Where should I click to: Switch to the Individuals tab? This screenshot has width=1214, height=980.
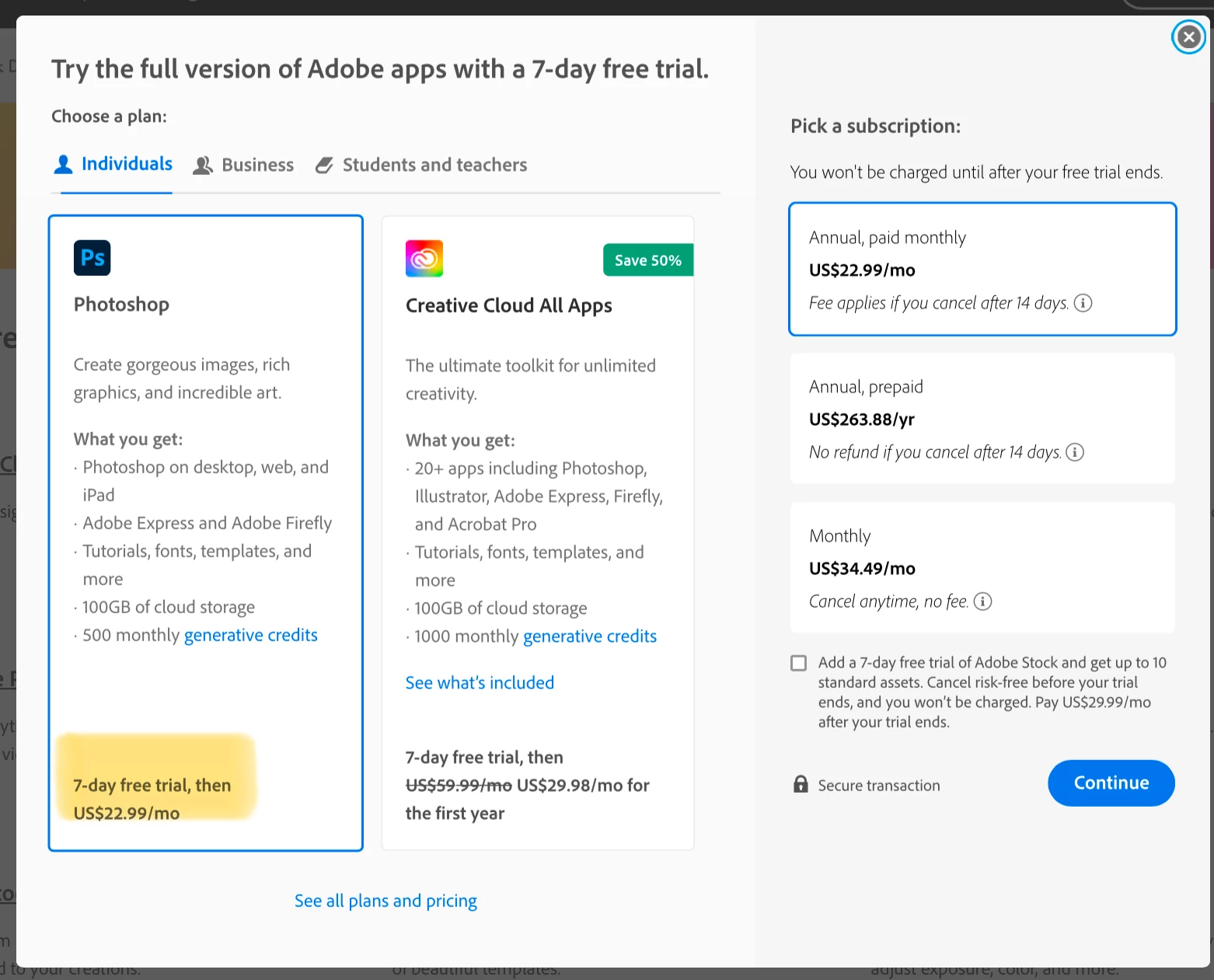click(113, 165)
